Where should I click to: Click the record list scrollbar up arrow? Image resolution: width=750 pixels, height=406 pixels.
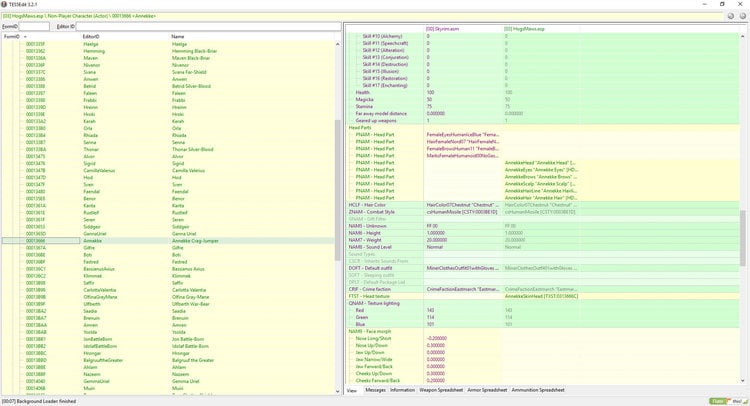(x=338, y=44)
